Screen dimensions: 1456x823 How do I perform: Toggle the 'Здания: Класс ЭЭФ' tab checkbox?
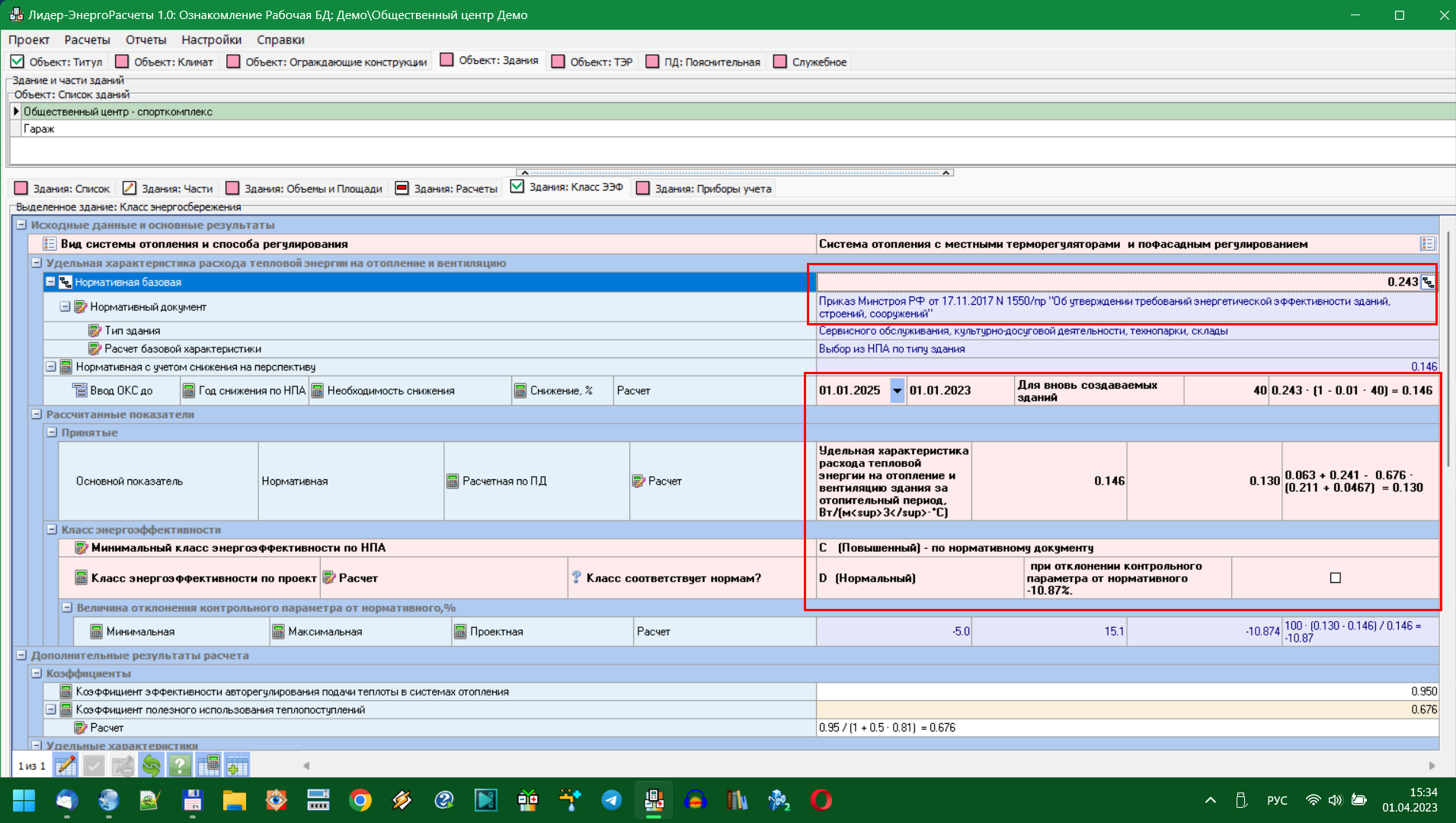(x=517, y=187)
